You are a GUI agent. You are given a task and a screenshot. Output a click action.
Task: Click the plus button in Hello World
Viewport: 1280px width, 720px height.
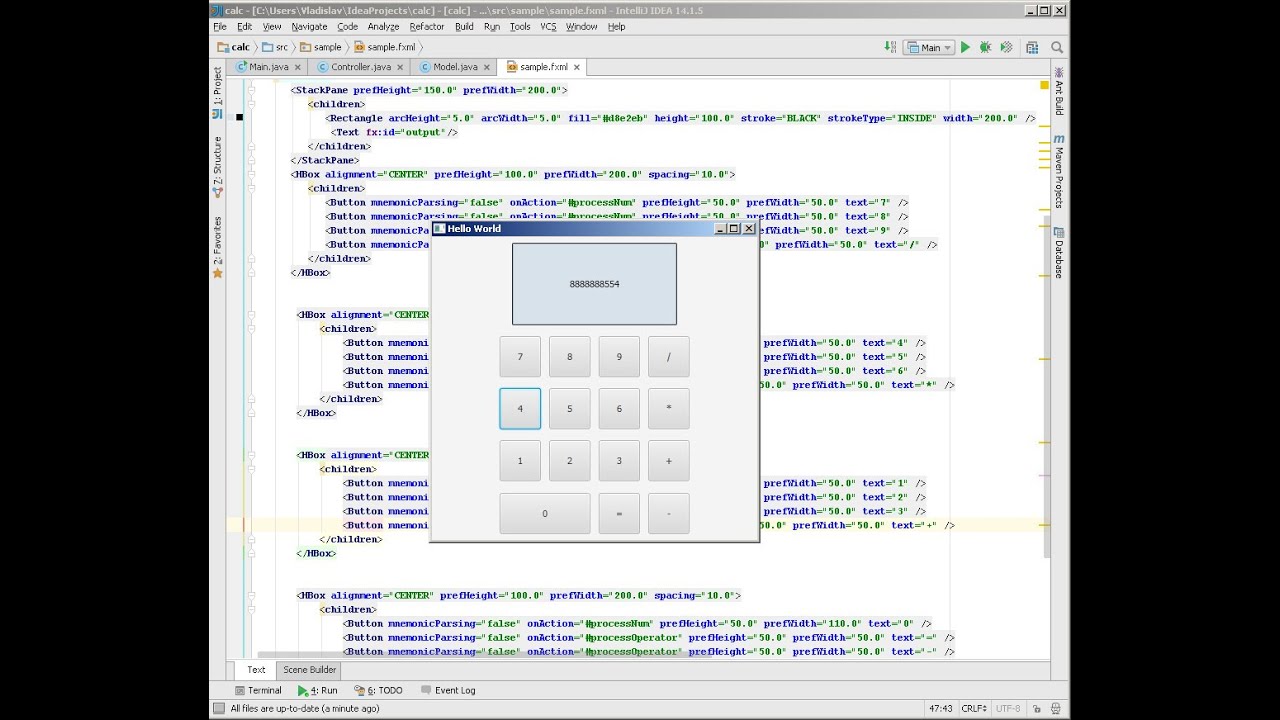point(669,461)
